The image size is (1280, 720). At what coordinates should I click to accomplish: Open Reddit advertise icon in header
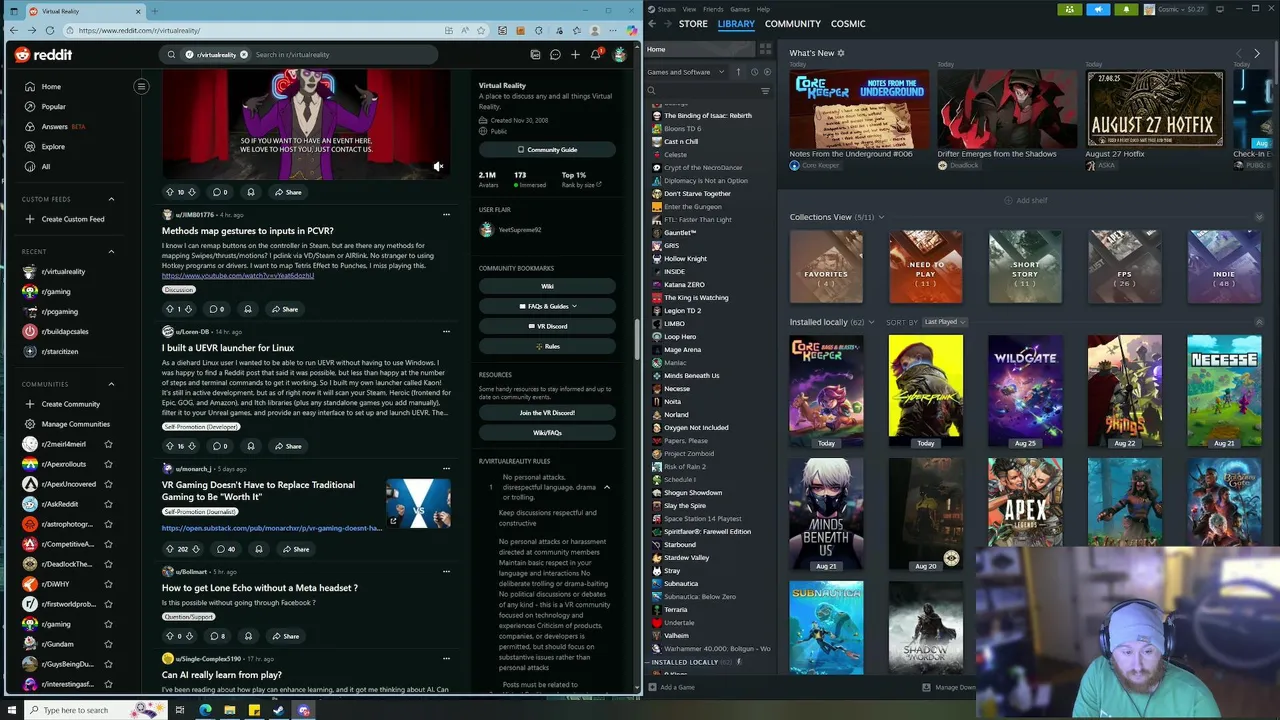(x=535, y=55)
